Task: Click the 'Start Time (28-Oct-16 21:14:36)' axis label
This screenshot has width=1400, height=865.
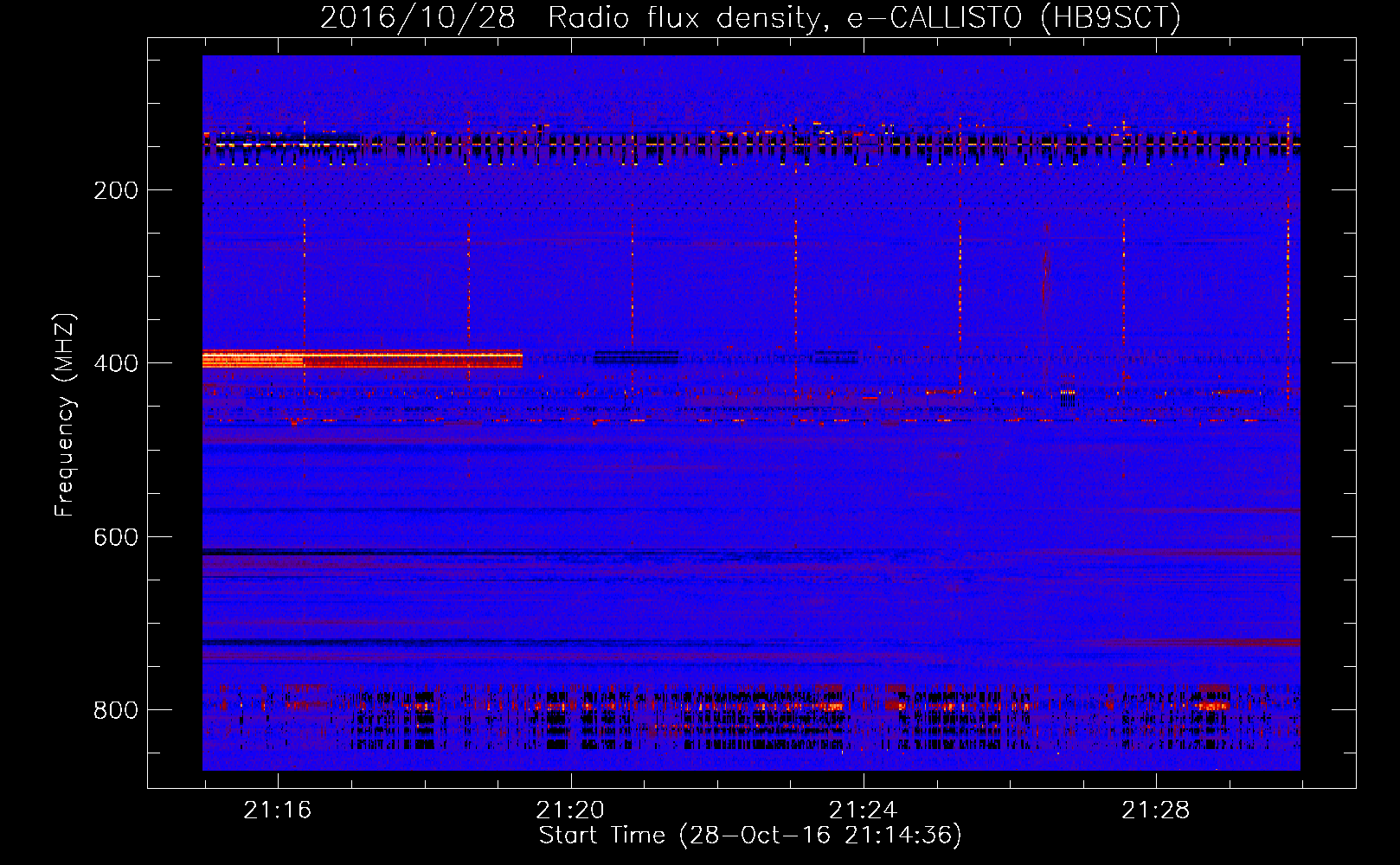Action: [x=750, y=836]
